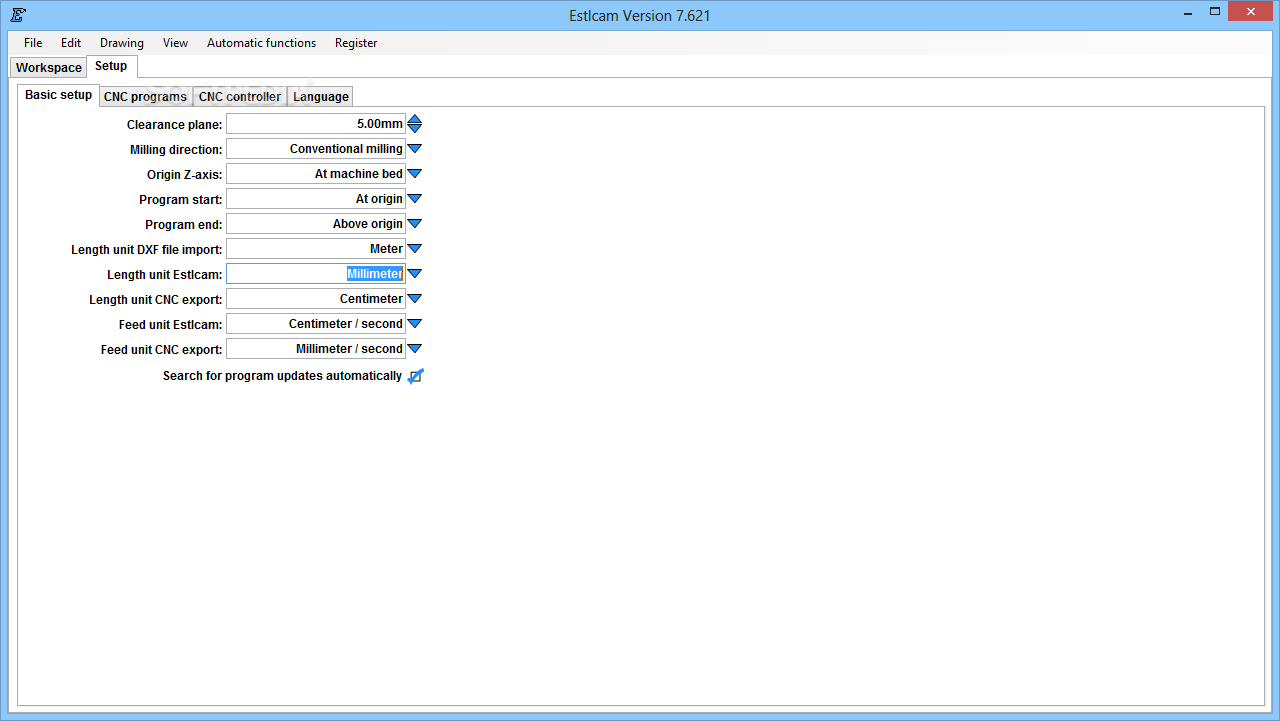Click the Conventional milling field
The image size is (1280, 721).
pos(316,149)
